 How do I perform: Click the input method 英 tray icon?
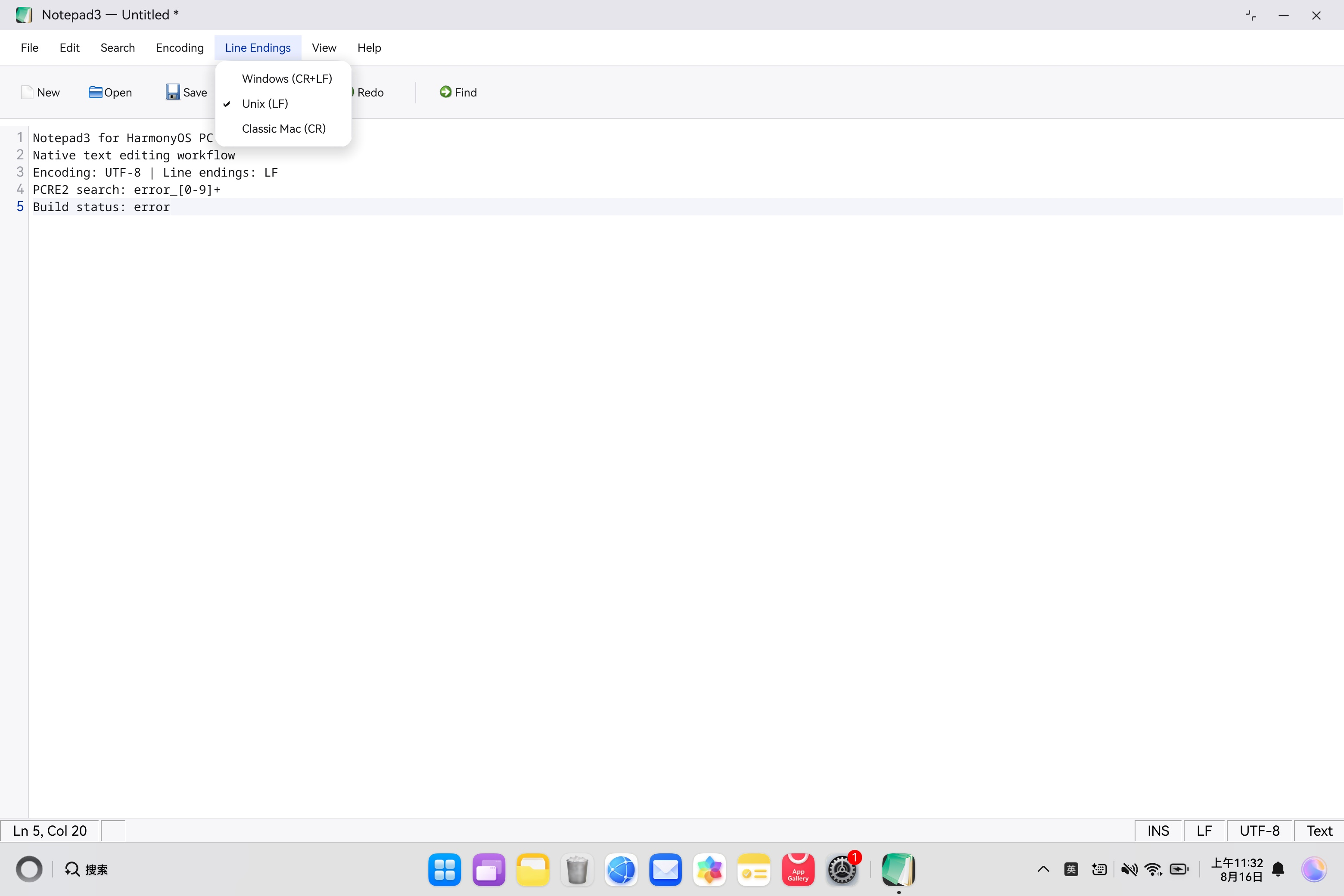(x=1071, y=870)
